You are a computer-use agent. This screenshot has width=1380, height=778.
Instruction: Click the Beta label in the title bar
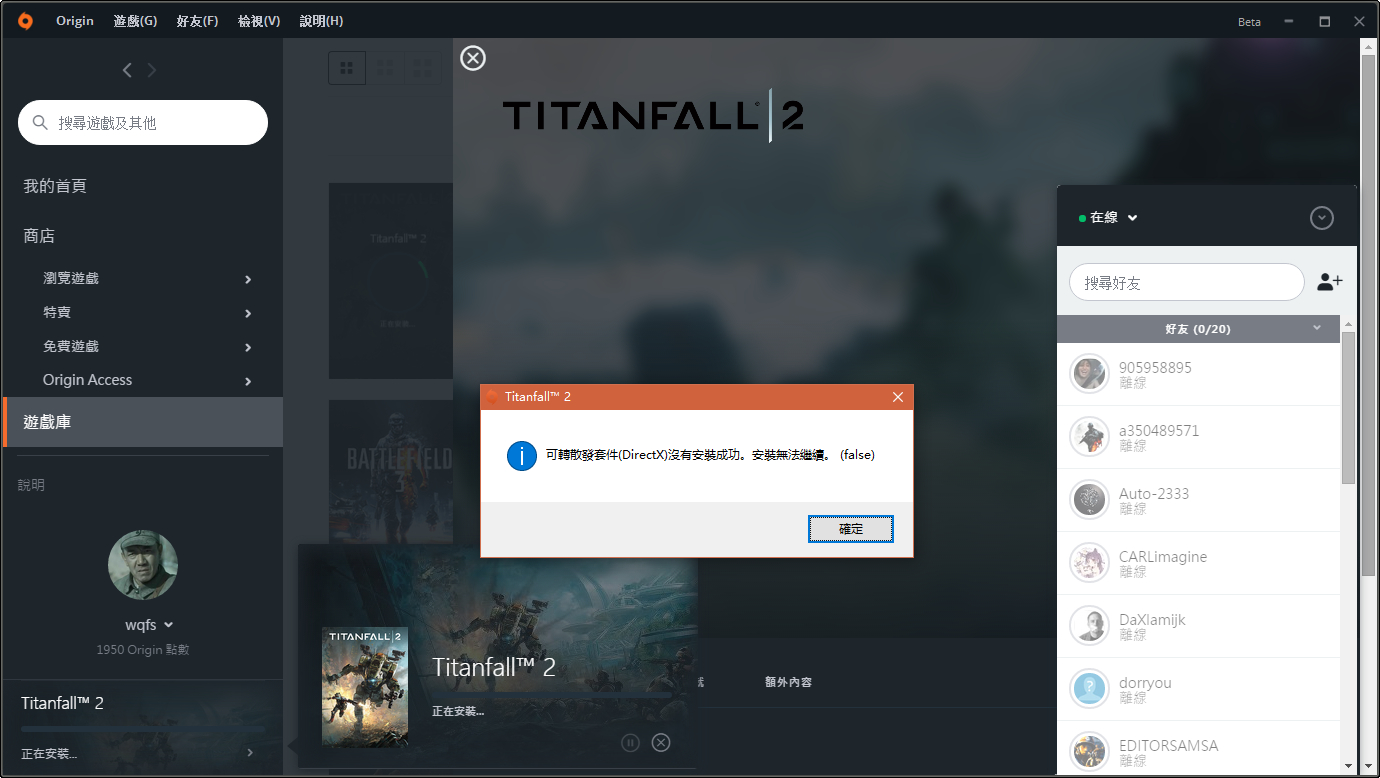point(1249,22)
